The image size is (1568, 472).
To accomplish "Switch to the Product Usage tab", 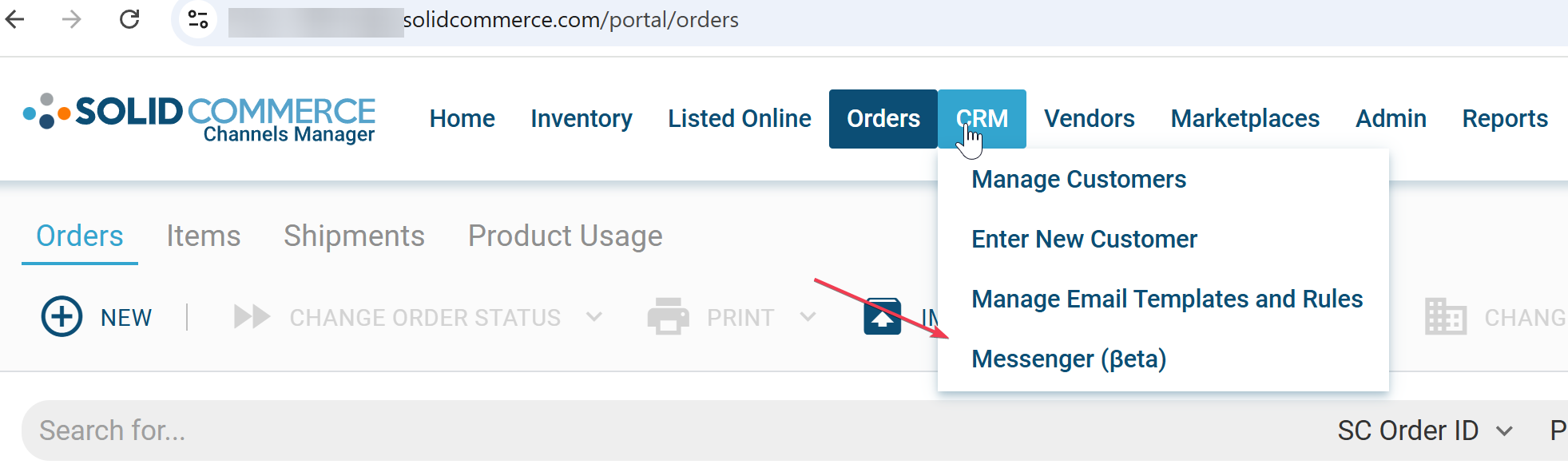I will (566, 236).
